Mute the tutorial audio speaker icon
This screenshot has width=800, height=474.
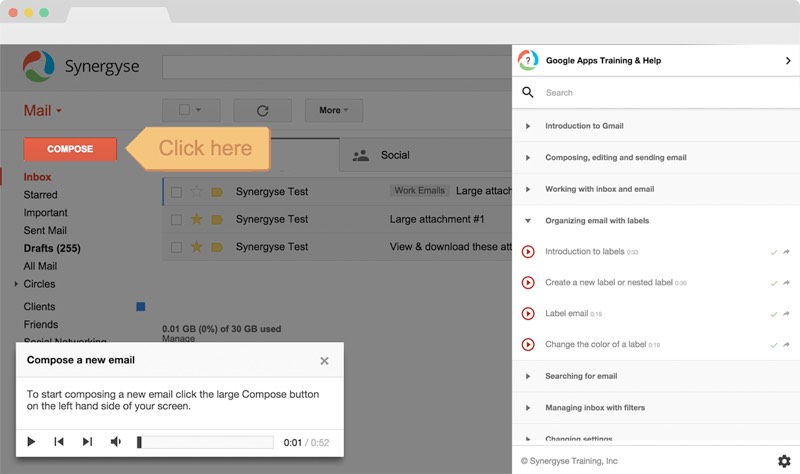[x=116, y=442]
